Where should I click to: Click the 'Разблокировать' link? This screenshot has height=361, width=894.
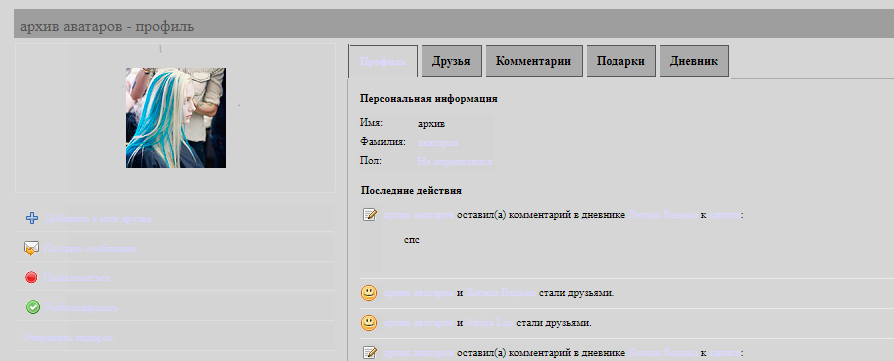(x=81, y=307)
